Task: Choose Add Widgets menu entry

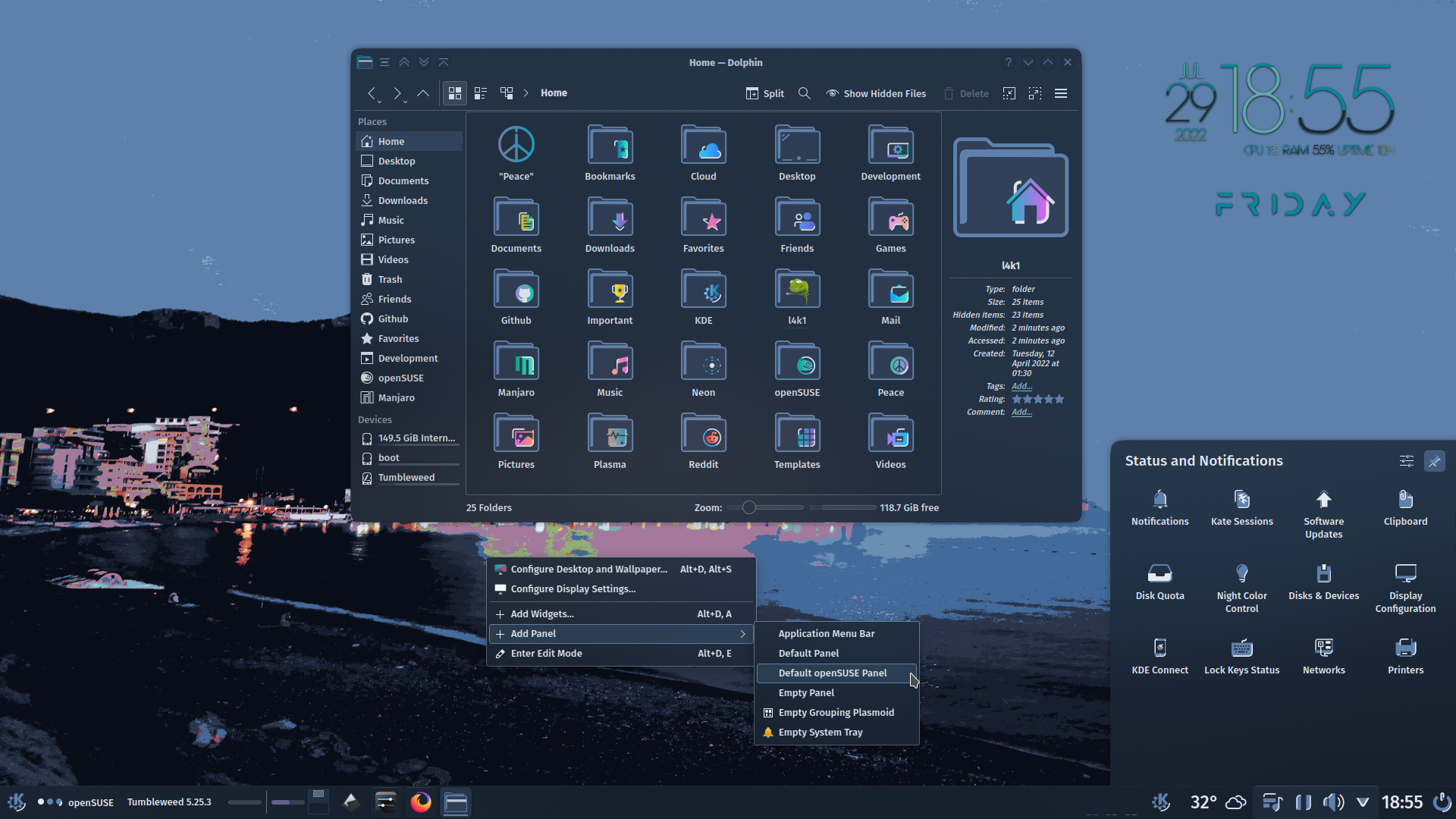Action: tap(621, 614)
